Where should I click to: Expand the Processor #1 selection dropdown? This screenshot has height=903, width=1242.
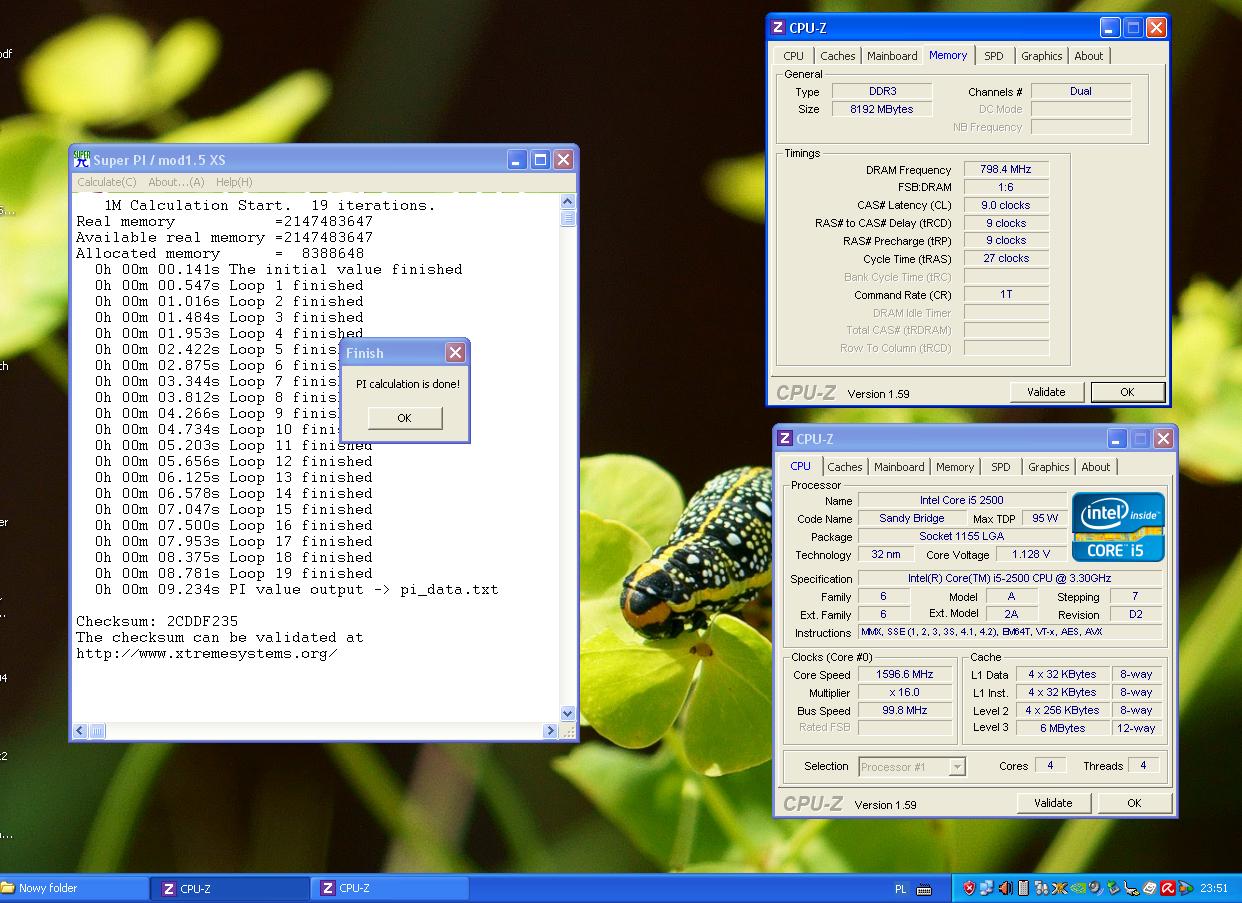coord(957,767)
